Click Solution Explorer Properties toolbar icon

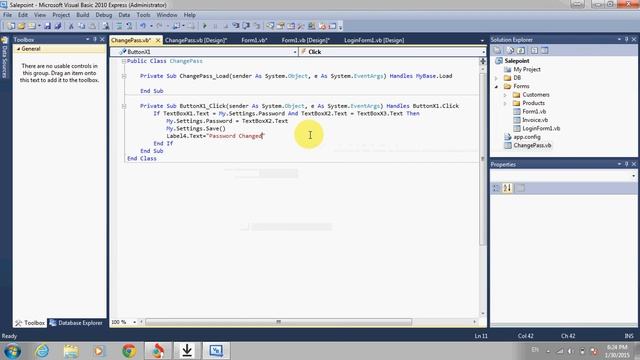[498, 50]
